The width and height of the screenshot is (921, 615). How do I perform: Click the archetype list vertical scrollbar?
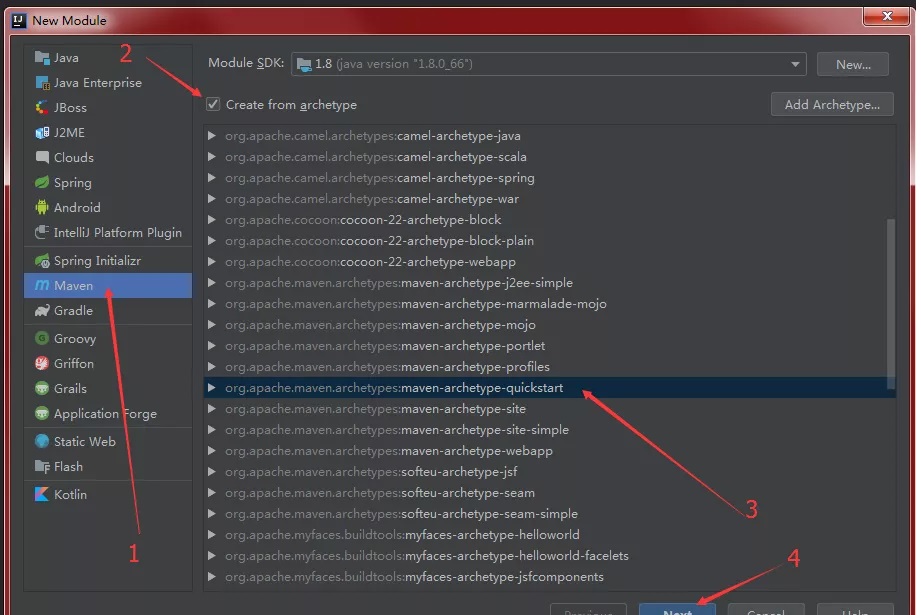pyautogui.click(x=891, y=304)
